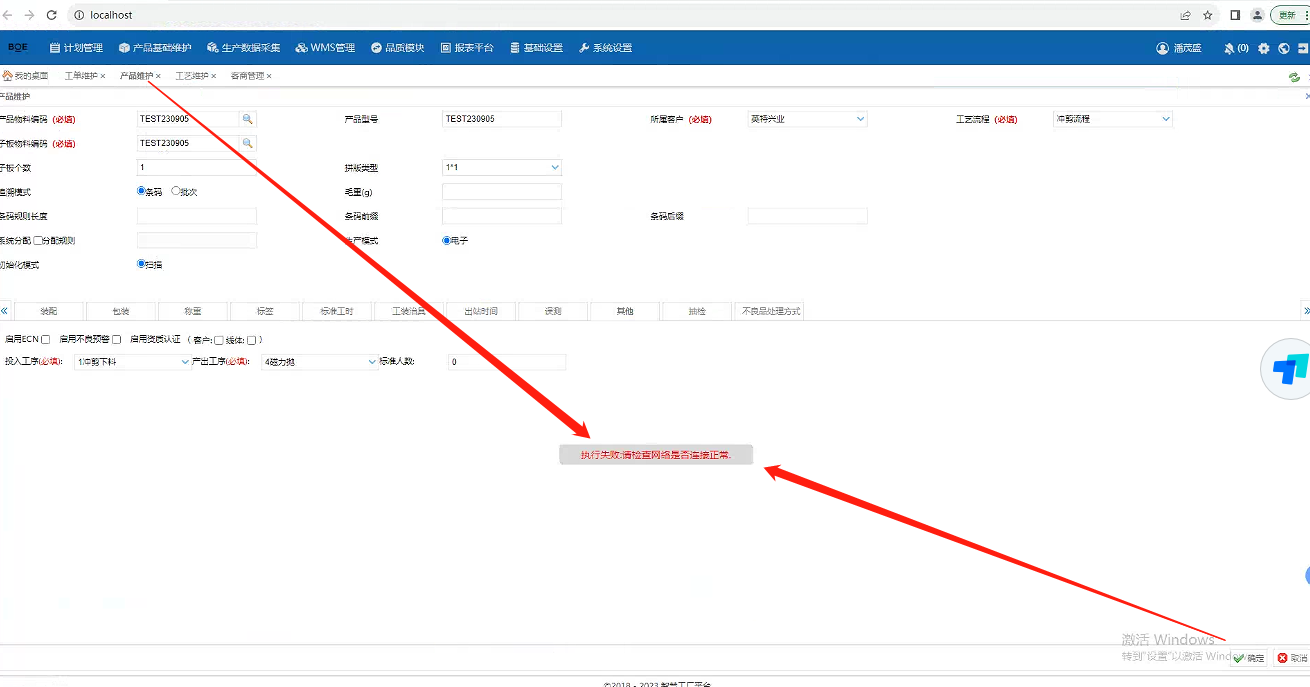Screen dimensions: 1310x687
Task: Open the 生产数据采集 menu
Action: point(243,48)
